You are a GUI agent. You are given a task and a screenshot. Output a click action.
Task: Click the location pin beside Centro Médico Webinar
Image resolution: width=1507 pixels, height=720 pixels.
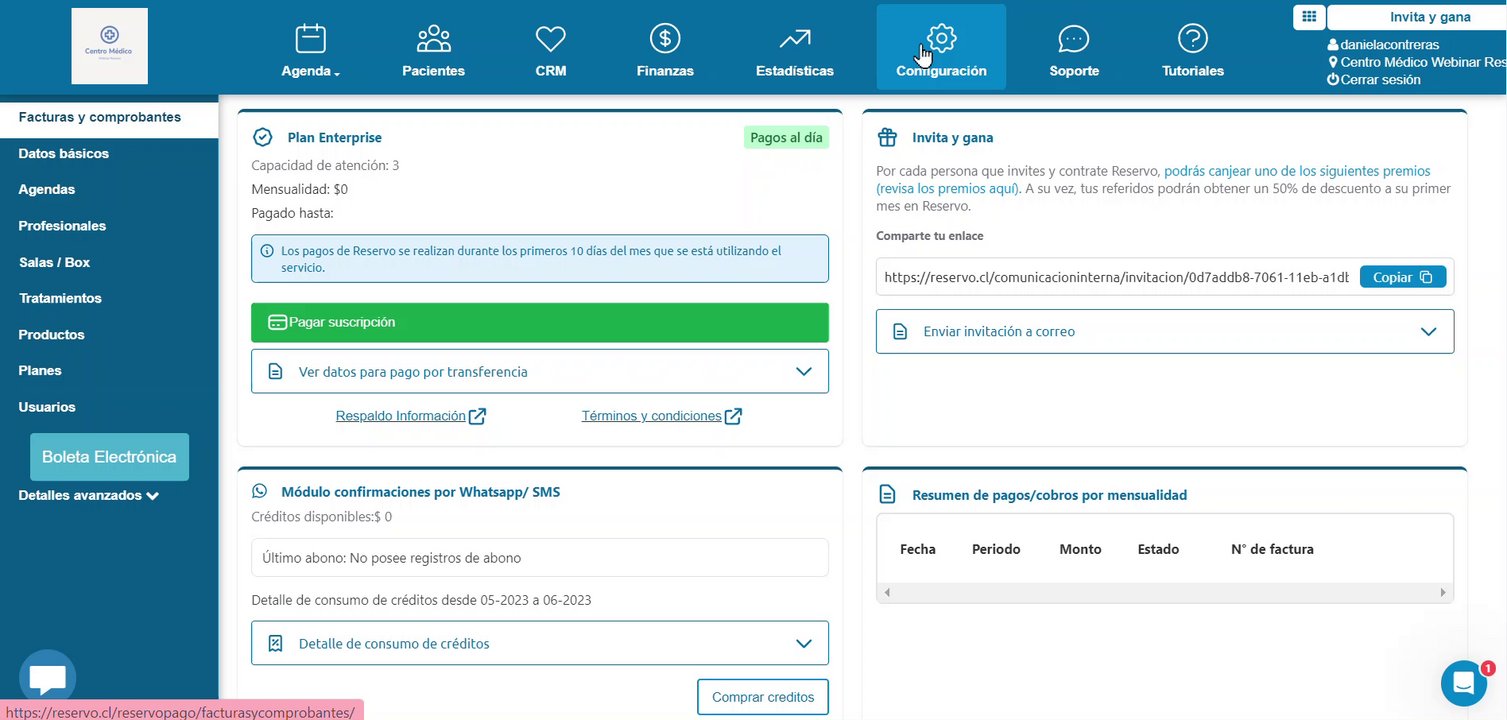click(1333, 62)
